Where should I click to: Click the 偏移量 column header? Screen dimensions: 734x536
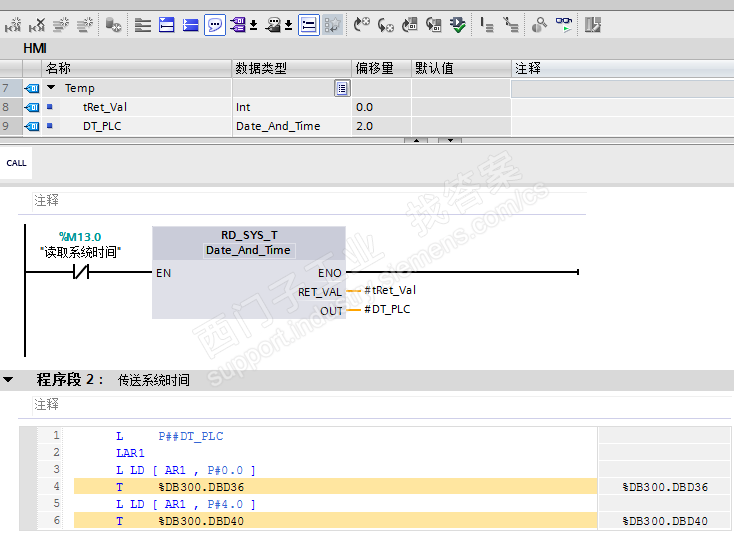[x=382, y=68]
